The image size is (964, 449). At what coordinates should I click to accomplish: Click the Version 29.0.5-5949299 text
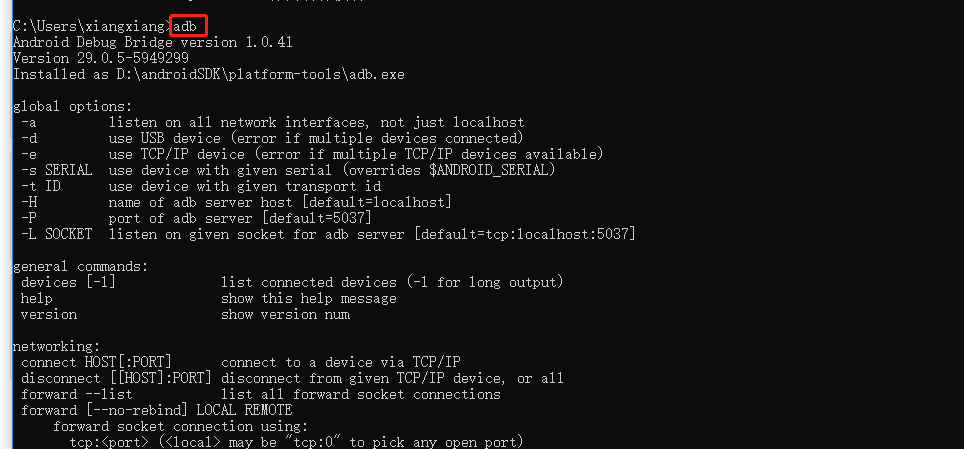pyautogui.click(x=100, y=58)
